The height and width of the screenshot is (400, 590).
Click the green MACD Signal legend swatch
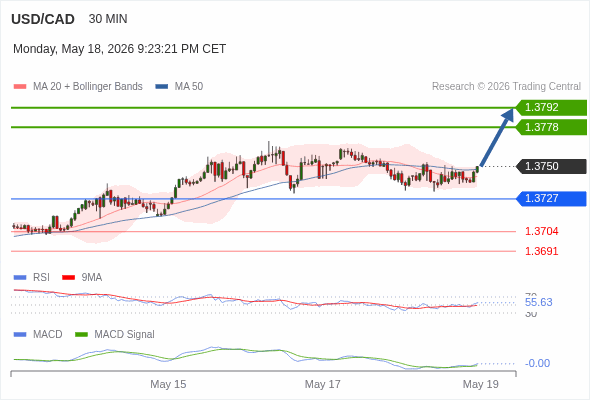pos(81,335)
